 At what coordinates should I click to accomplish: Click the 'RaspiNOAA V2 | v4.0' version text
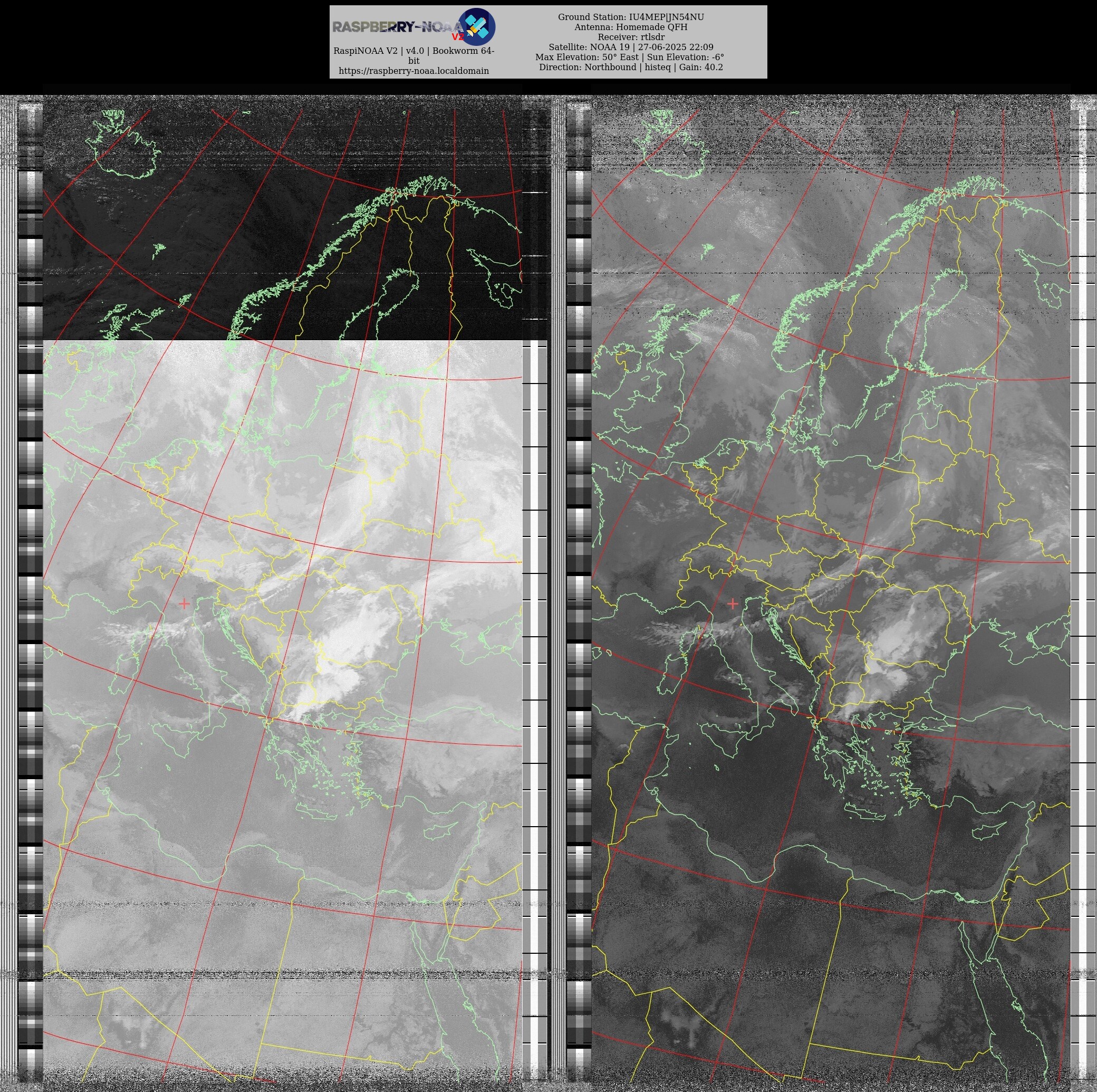pyautogui.click(x=414, y=55)
